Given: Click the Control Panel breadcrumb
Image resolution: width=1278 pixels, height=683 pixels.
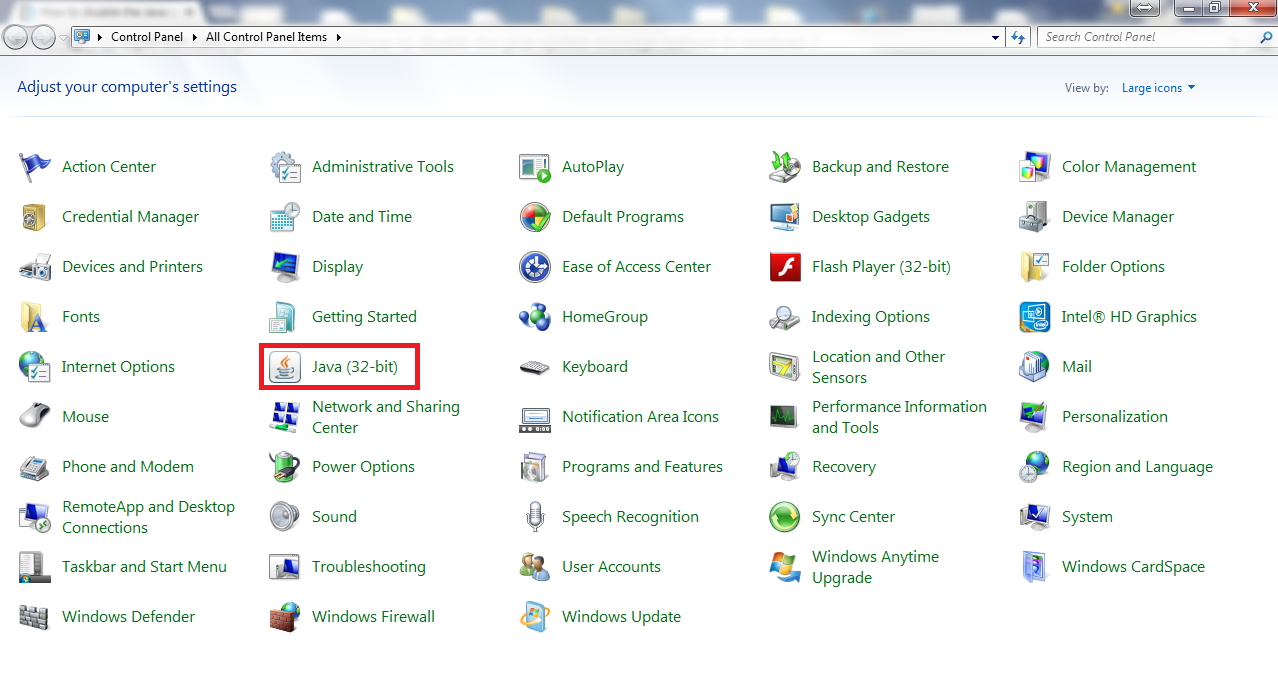Looking at the screenshot, I should point(147,37).
